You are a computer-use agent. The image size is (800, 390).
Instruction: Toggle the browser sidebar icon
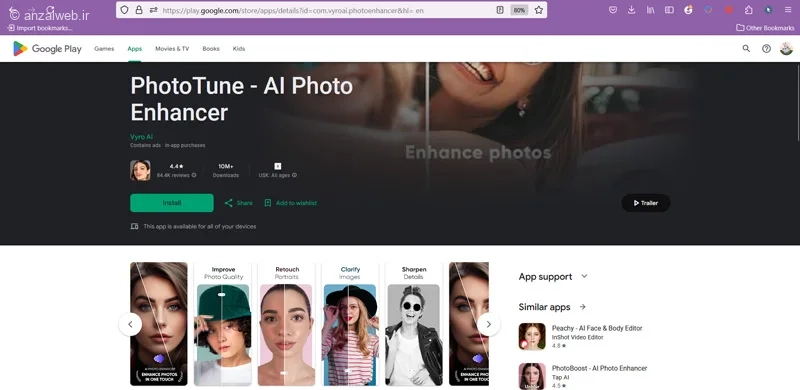[669, 10]
